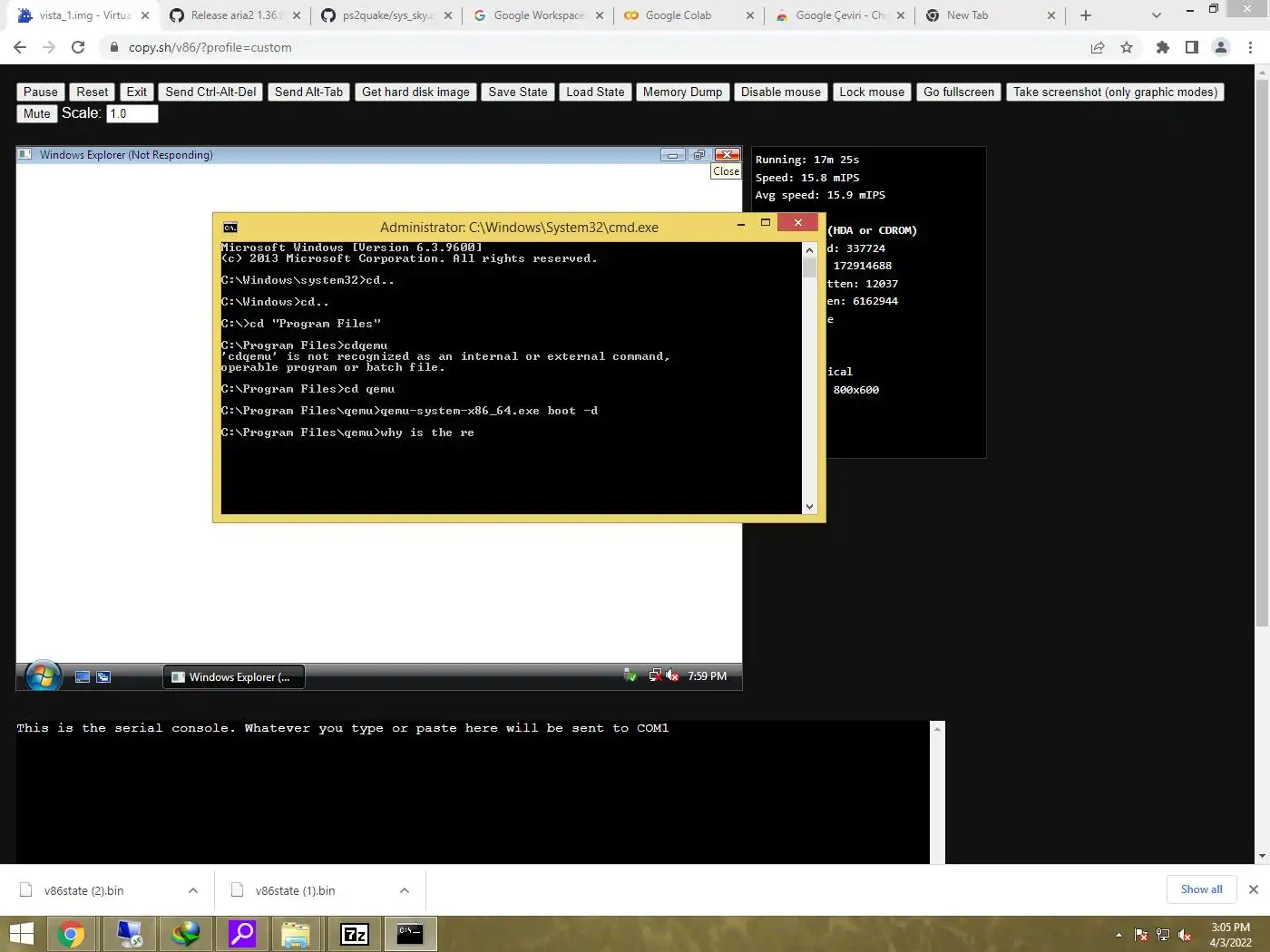The height and width of the screenshot is (952, 1270).
Task: Click Take screenshot (only graphic modes) button
Action: tap(1115, 92)
